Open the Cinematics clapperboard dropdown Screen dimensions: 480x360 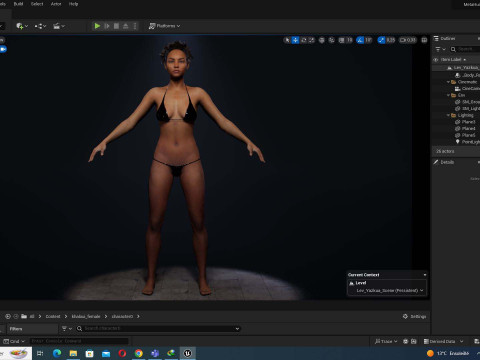59,26
